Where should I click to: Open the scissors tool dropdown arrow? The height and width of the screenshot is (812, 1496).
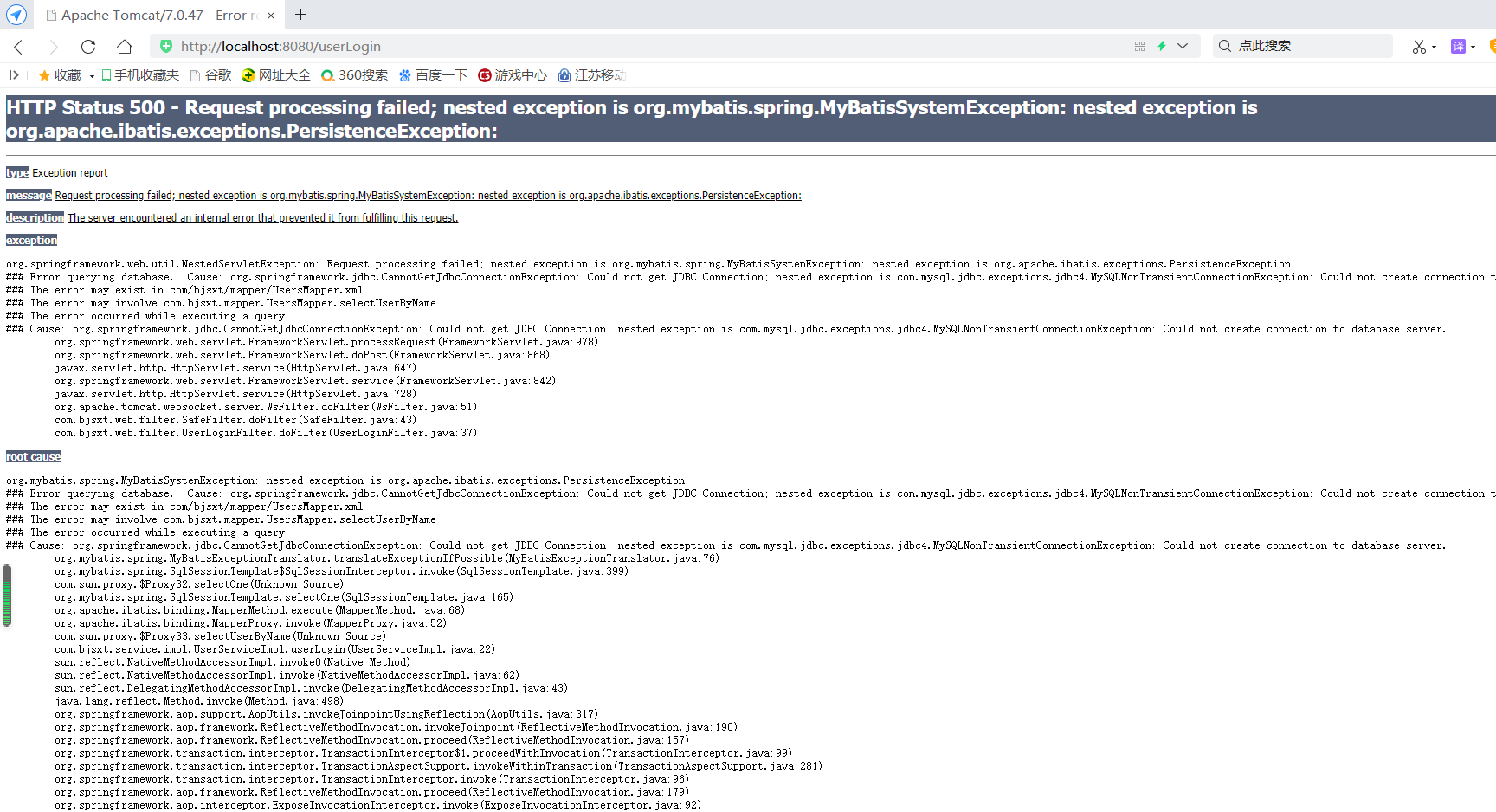pos(1435,48)
